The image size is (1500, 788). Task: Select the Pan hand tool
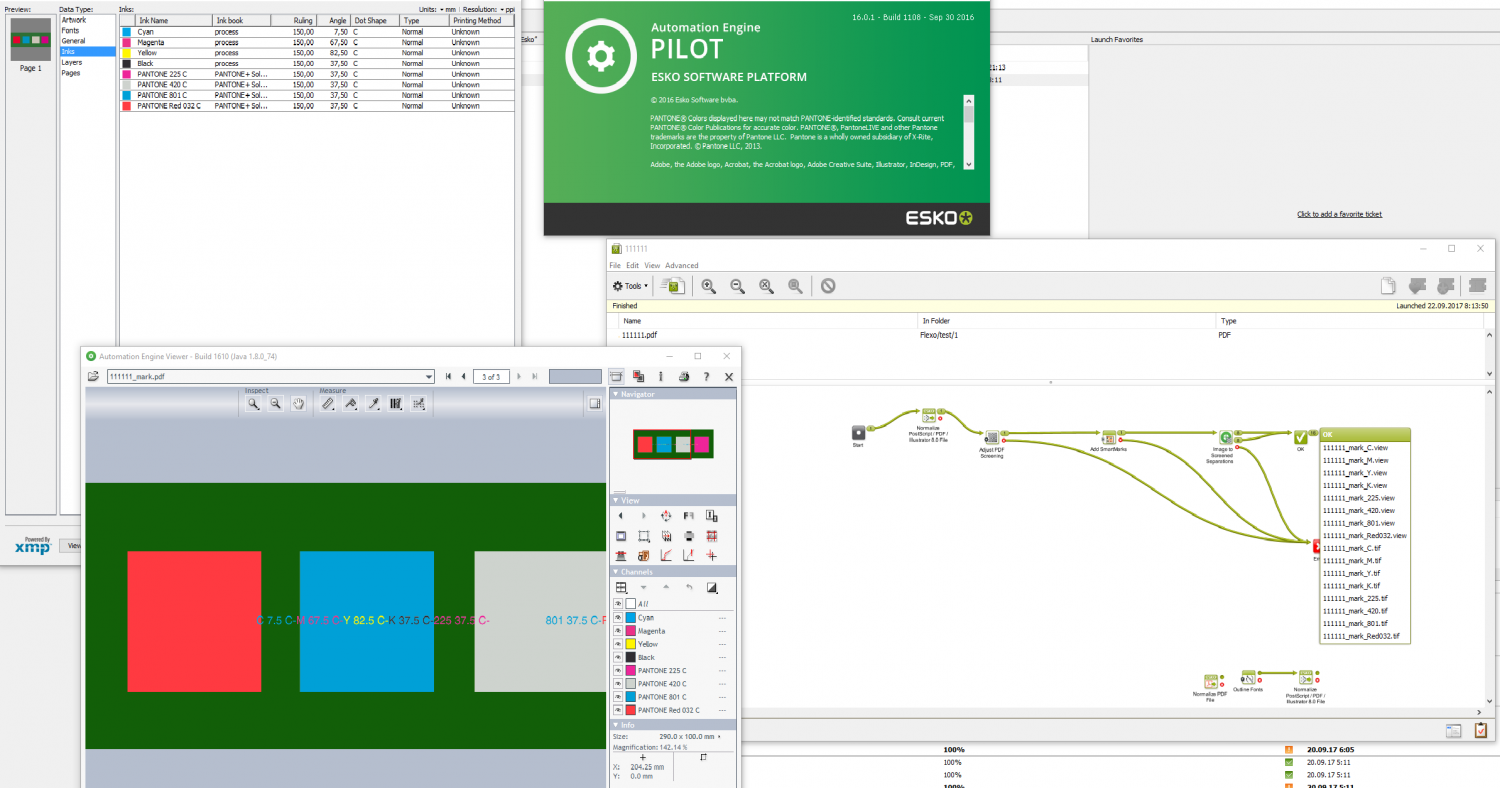[x=297, y=404]
